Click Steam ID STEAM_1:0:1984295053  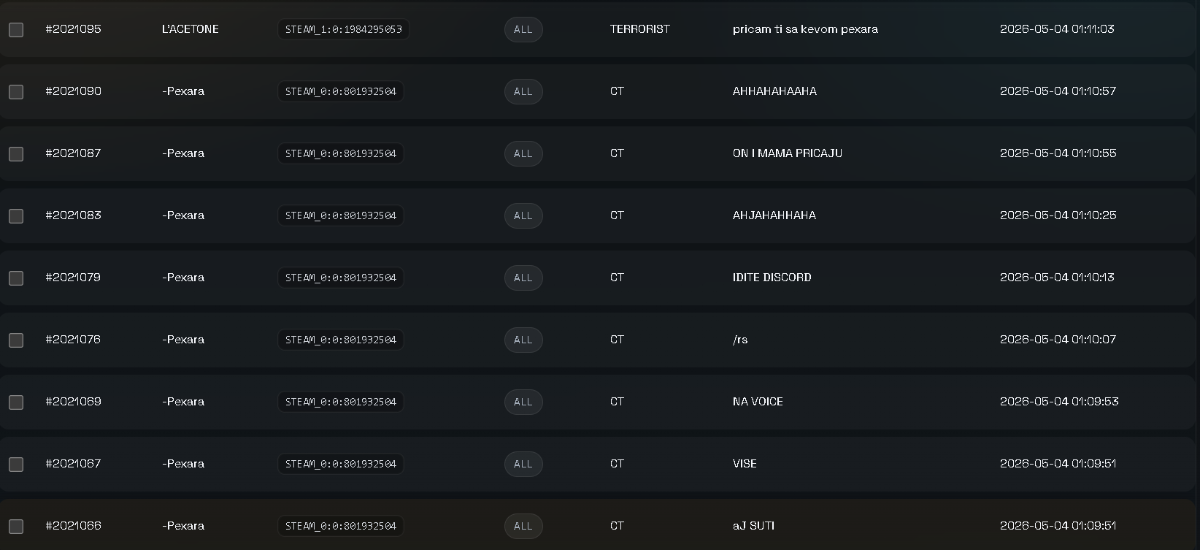(x=343, y=29)
